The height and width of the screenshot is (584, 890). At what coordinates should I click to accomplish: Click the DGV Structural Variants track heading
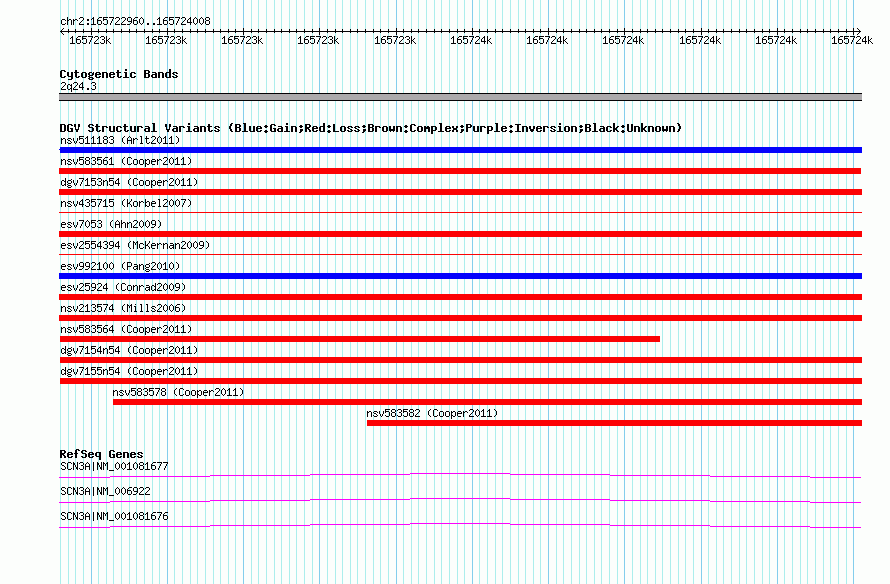click(x=371, y=128)
